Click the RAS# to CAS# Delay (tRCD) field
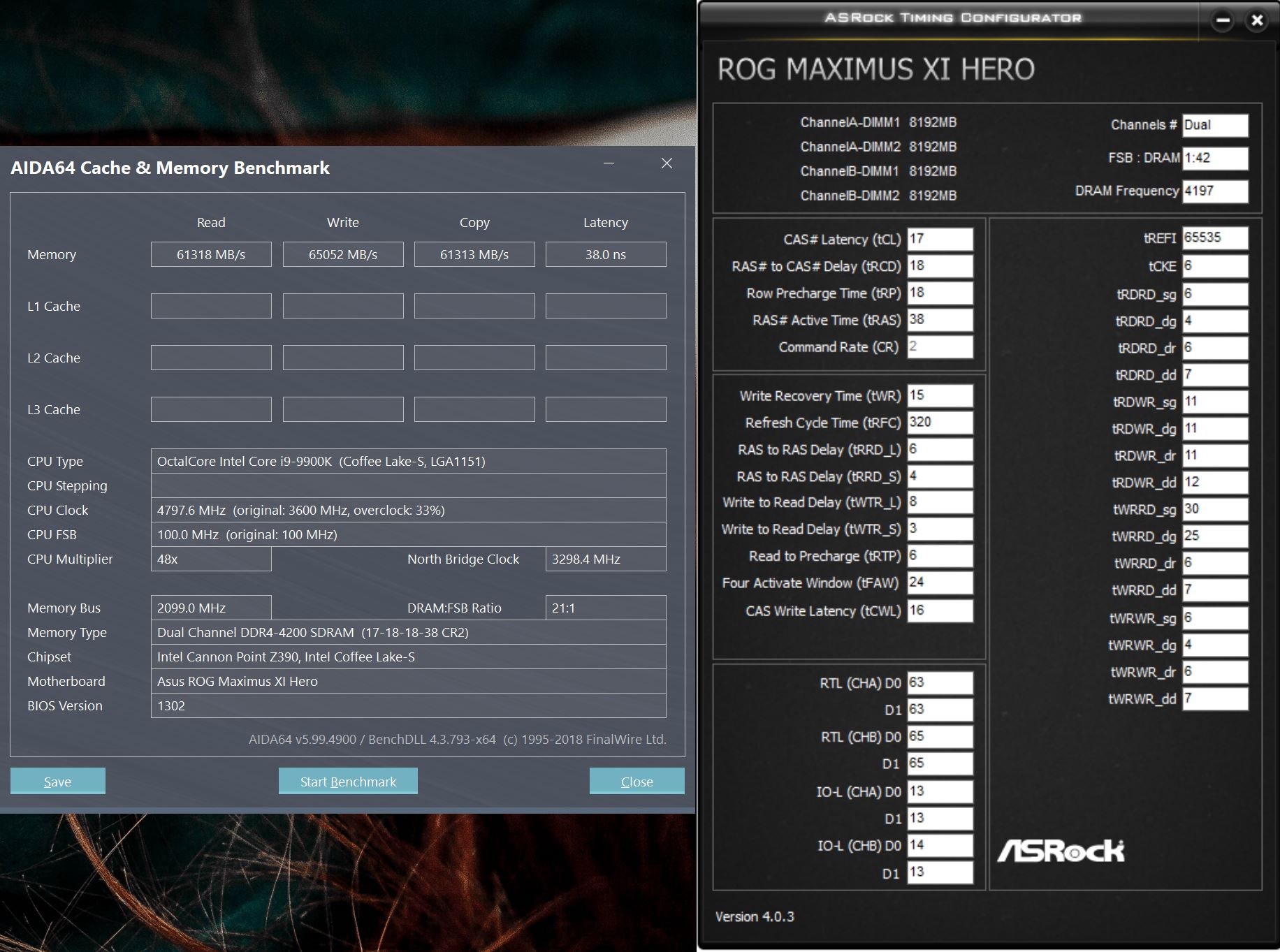Viewport: 1280px width, 952px height. point(940,266)
